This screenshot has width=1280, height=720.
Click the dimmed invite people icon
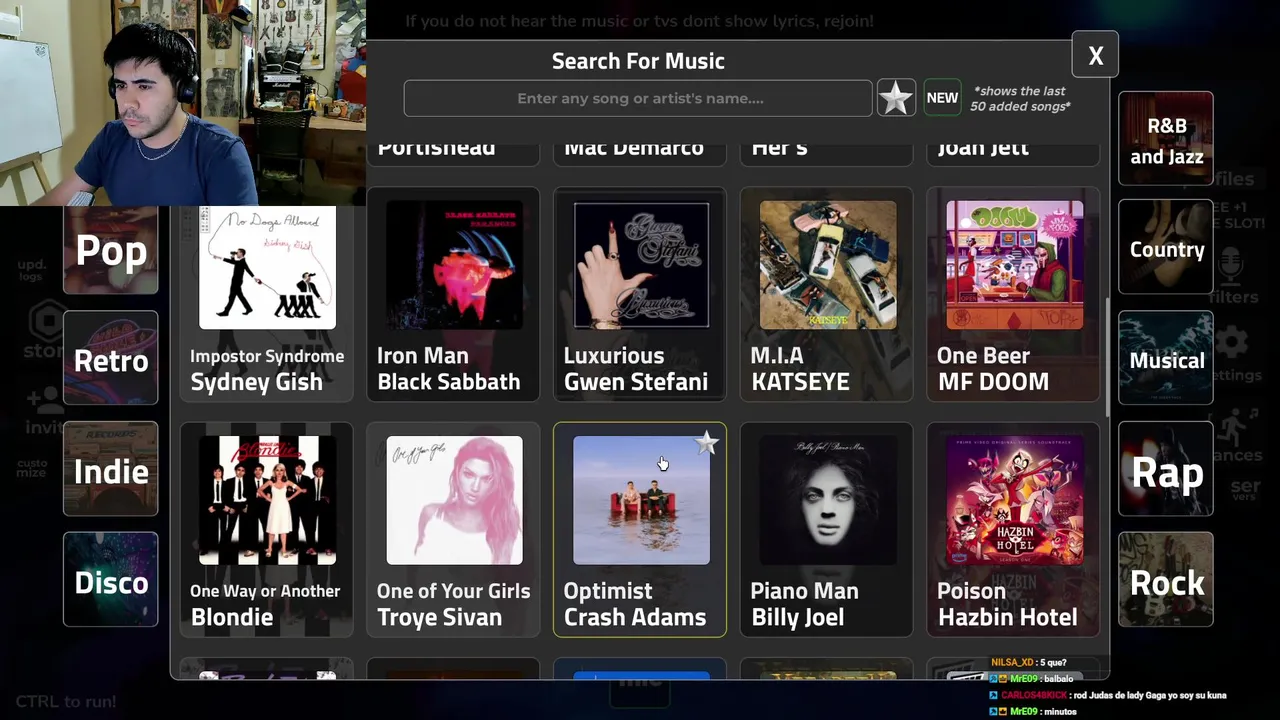[x=45, y=400]
